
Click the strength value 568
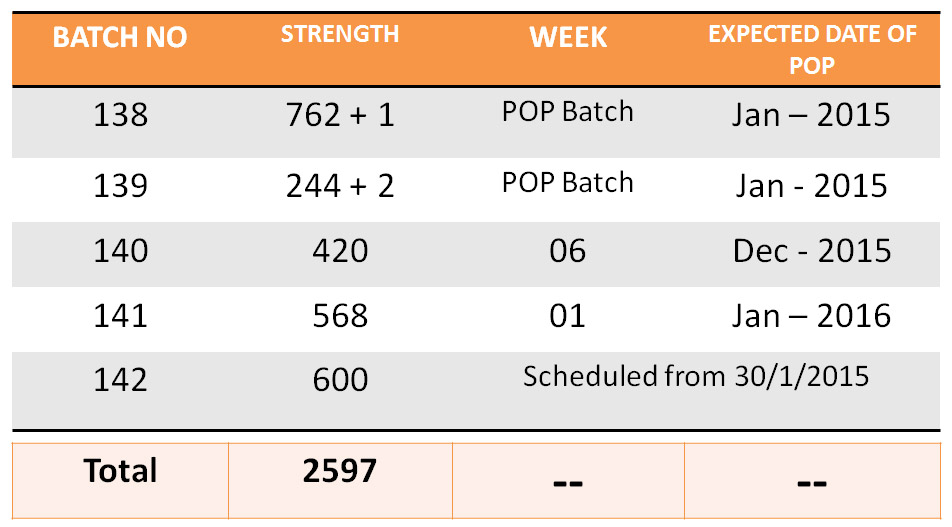(340, 316)
